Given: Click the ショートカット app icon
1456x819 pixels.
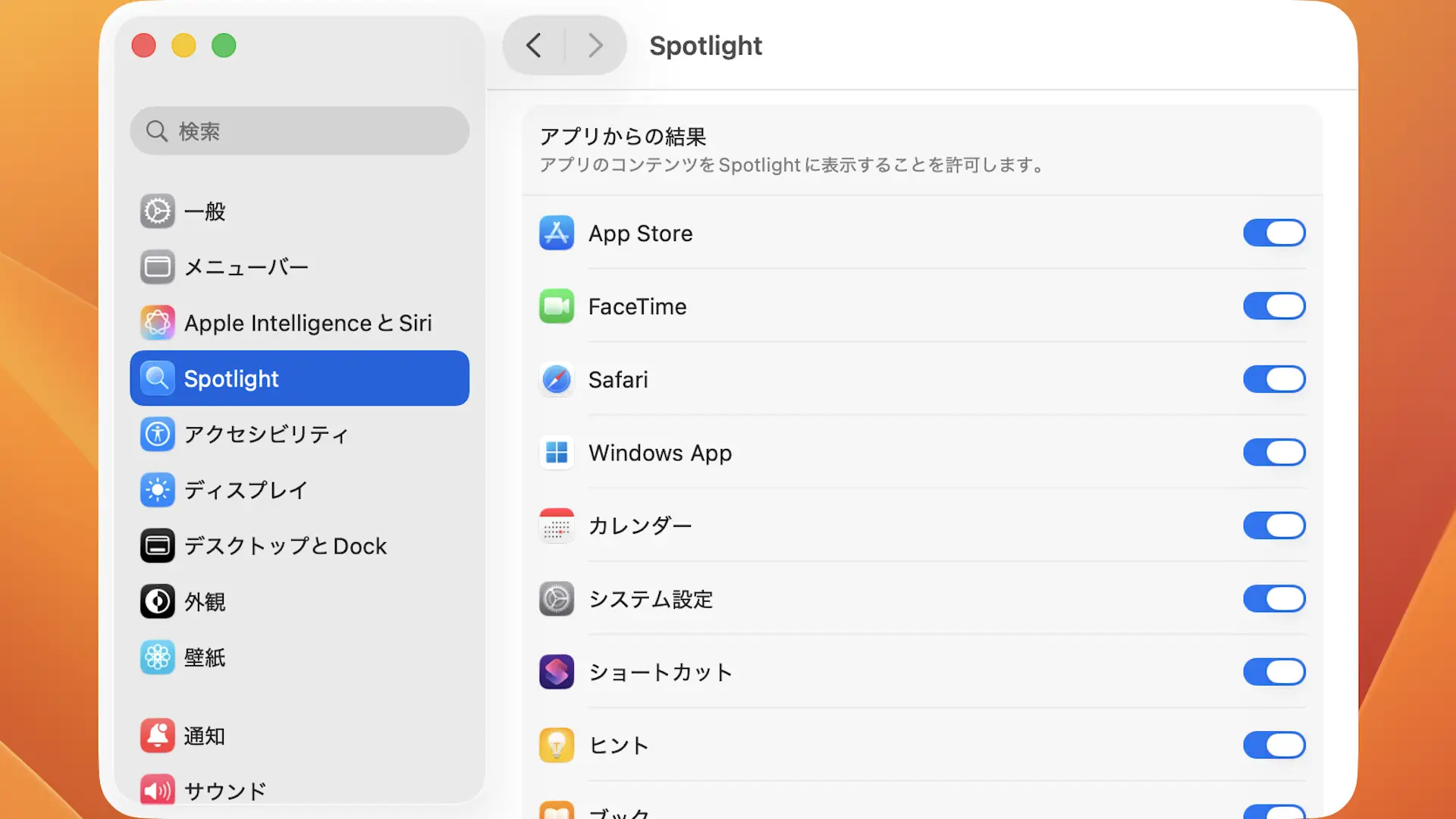Looking at the screenshot, I should (x=556, y=672).
